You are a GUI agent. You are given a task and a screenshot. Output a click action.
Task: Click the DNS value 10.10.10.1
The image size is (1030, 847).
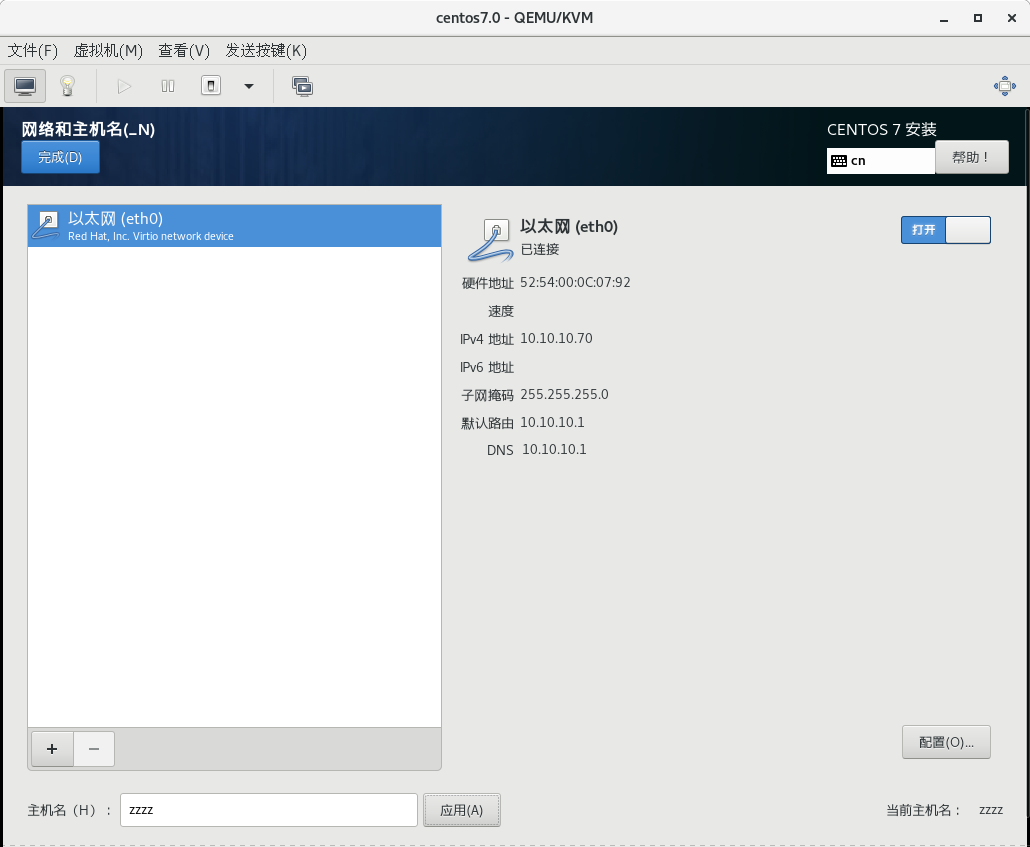coord(554,449)
